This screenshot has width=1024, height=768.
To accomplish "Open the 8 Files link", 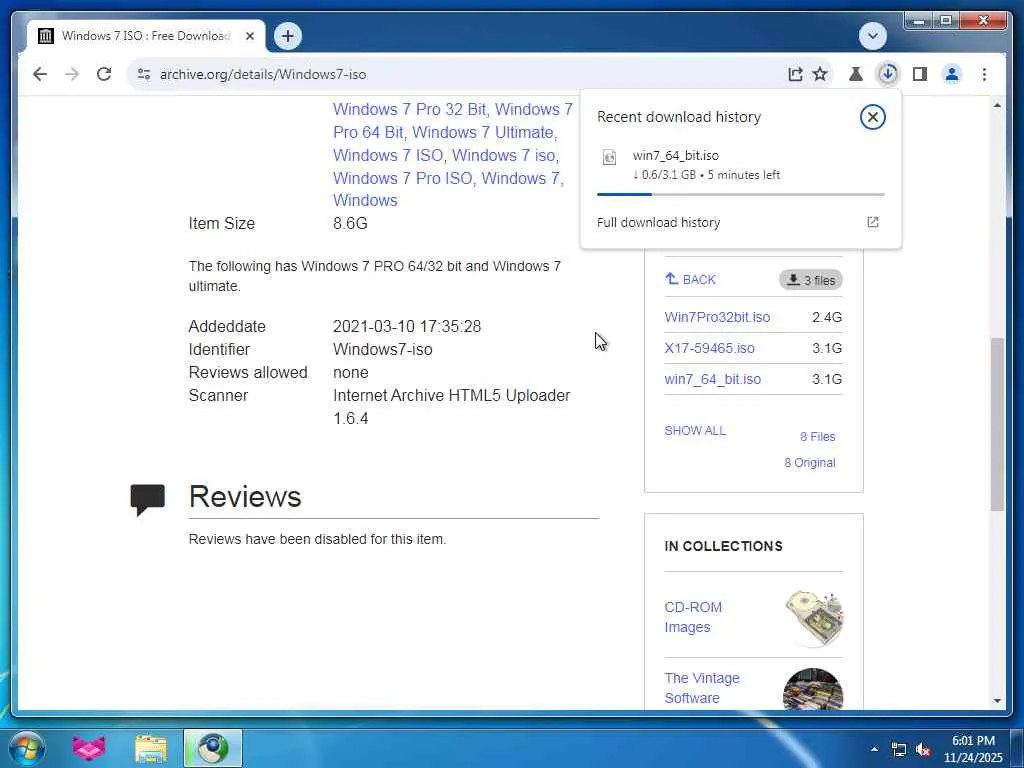I will click(818, 436).
